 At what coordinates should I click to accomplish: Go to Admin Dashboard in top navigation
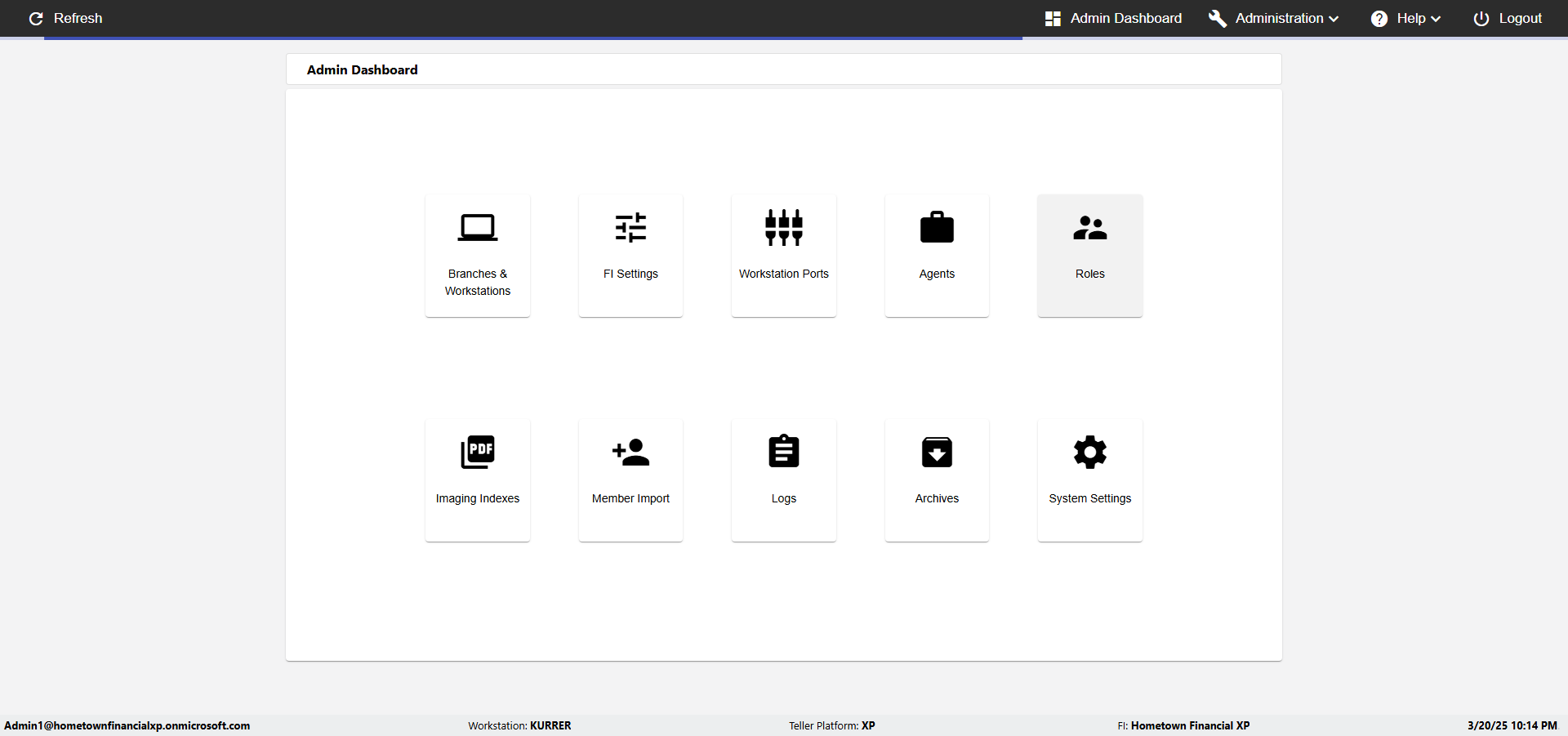point(1113,18)
